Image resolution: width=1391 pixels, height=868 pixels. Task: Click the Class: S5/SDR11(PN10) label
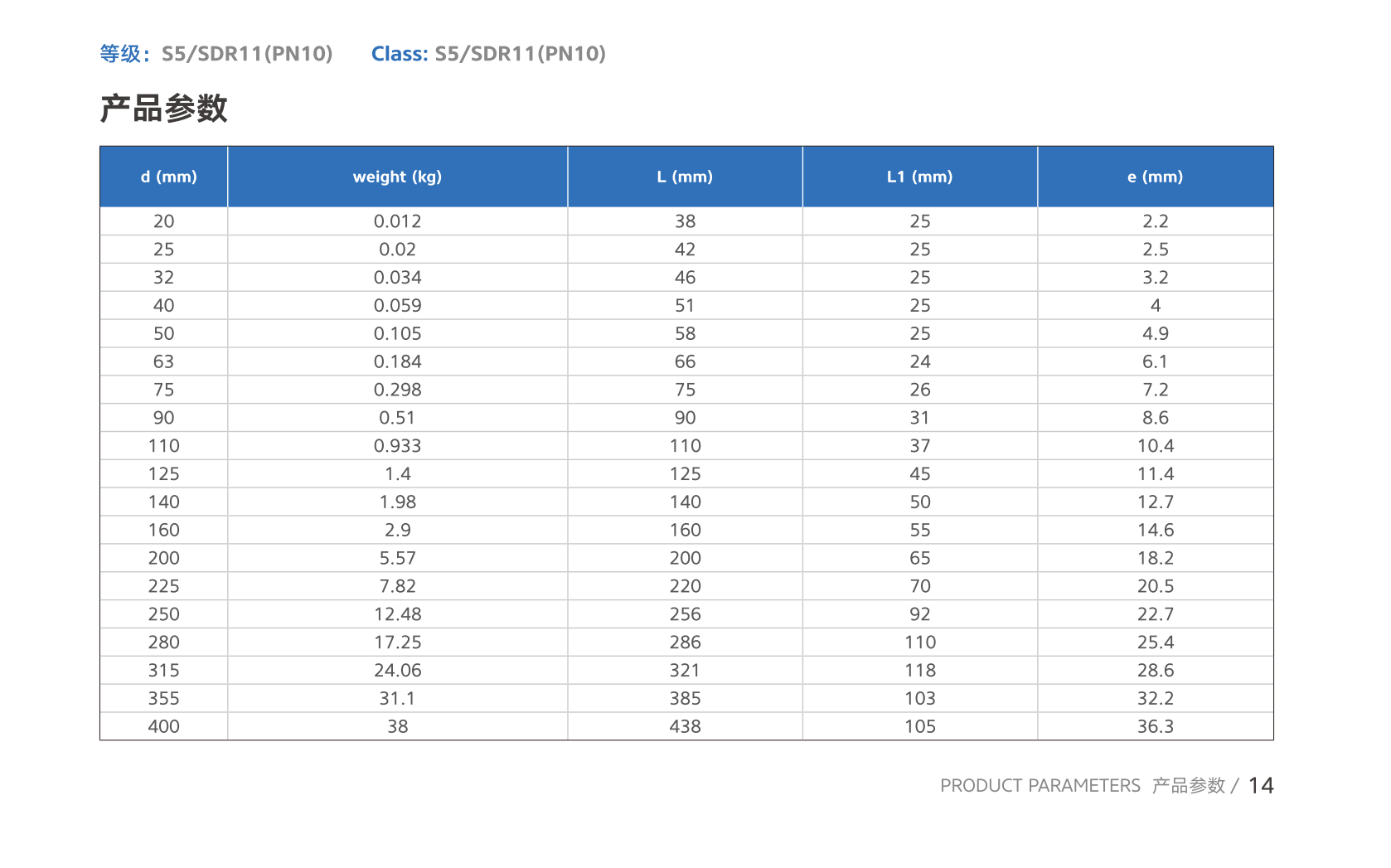(x=488, y=54)
